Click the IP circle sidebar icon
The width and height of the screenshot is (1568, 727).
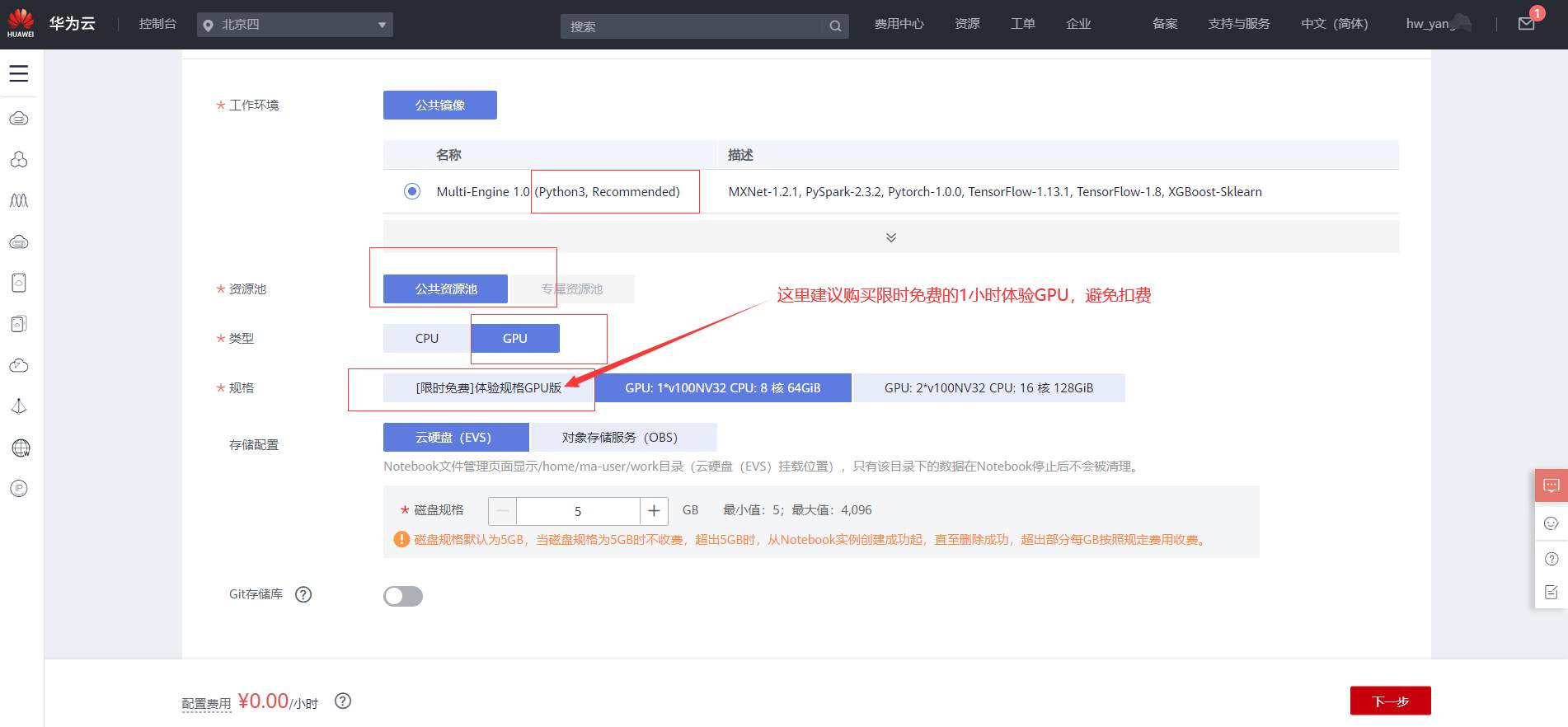(x=19, y=489)
